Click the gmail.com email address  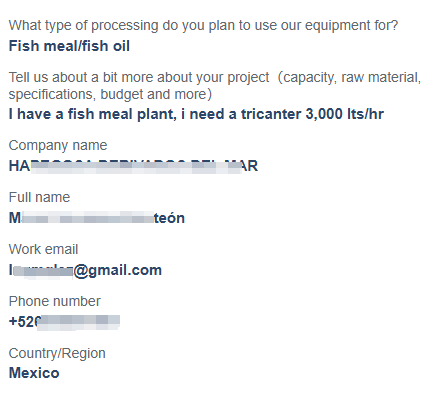point(85,270)
